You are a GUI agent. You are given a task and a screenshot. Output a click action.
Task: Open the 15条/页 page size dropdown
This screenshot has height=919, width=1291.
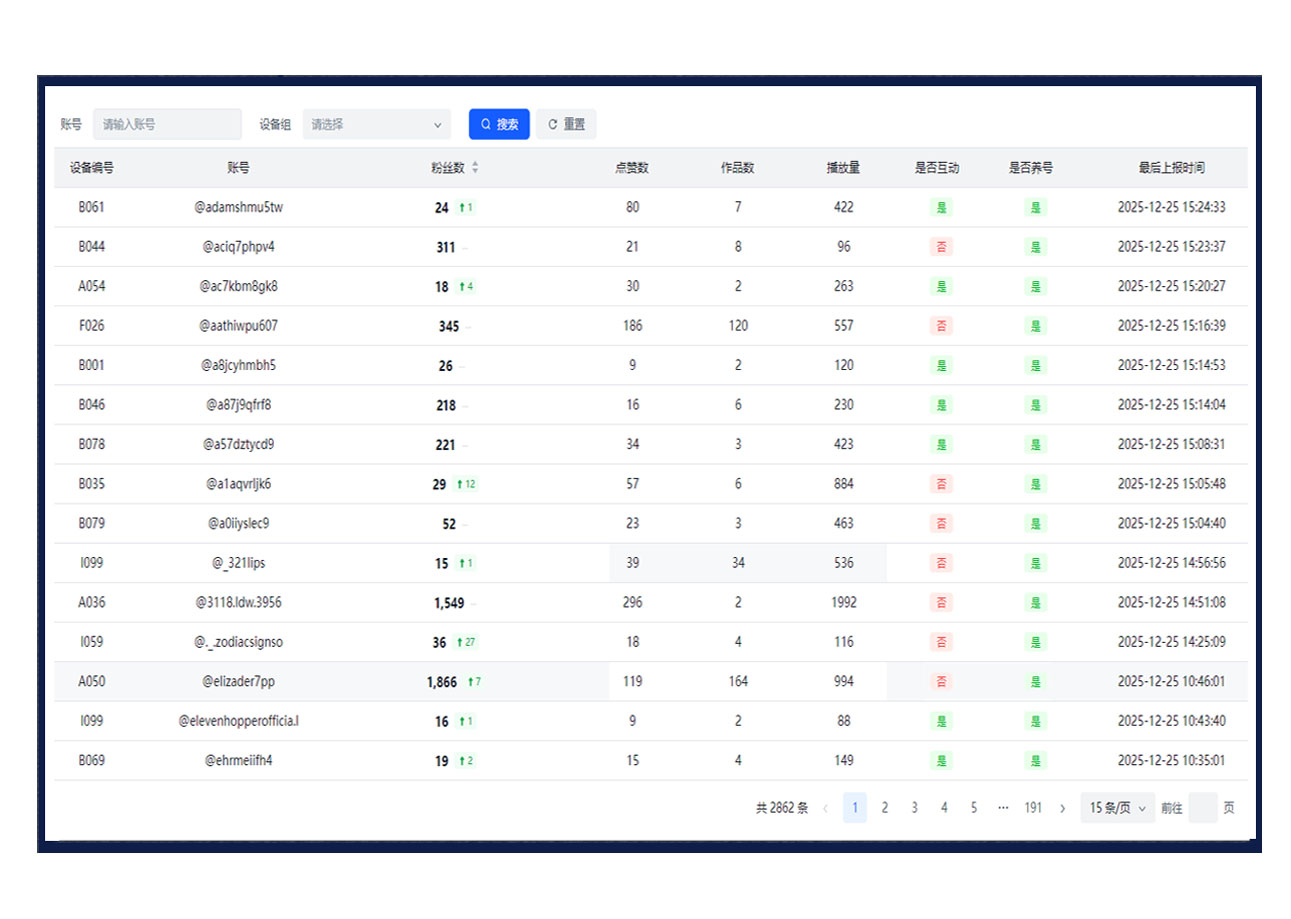pos(1117,808)
